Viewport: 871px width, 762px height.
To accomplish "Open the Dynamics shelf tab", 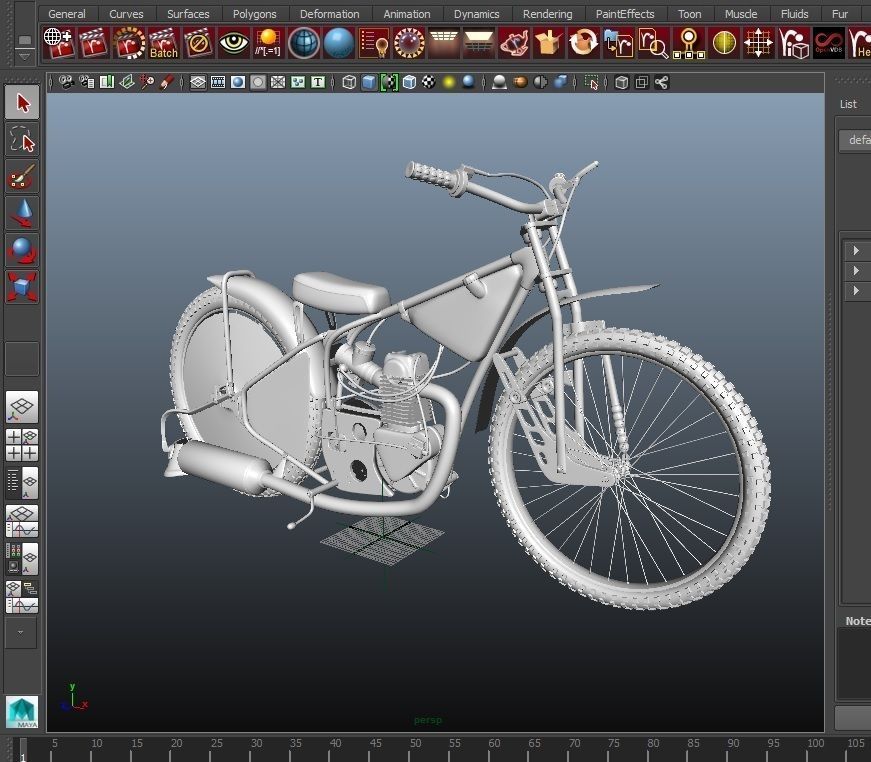I will 476,14.
